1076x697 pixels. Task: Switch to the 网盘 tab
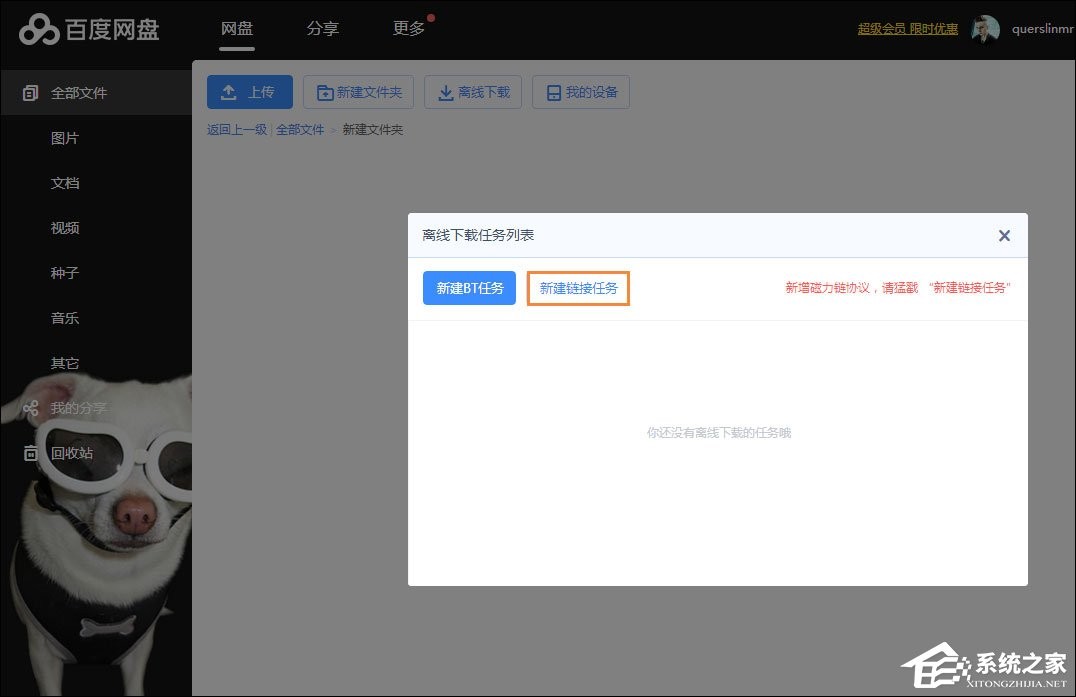[236, 29]
